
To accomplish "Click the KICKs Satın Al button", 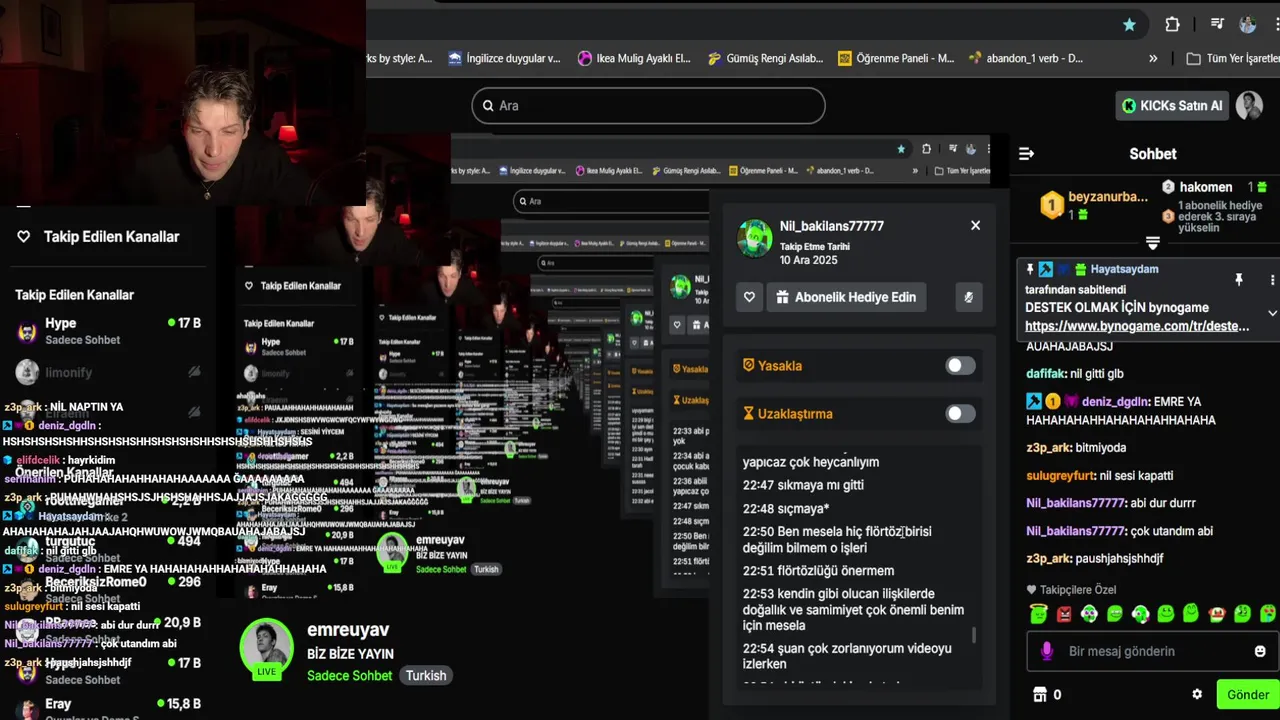I will (x=1172, y=105).
